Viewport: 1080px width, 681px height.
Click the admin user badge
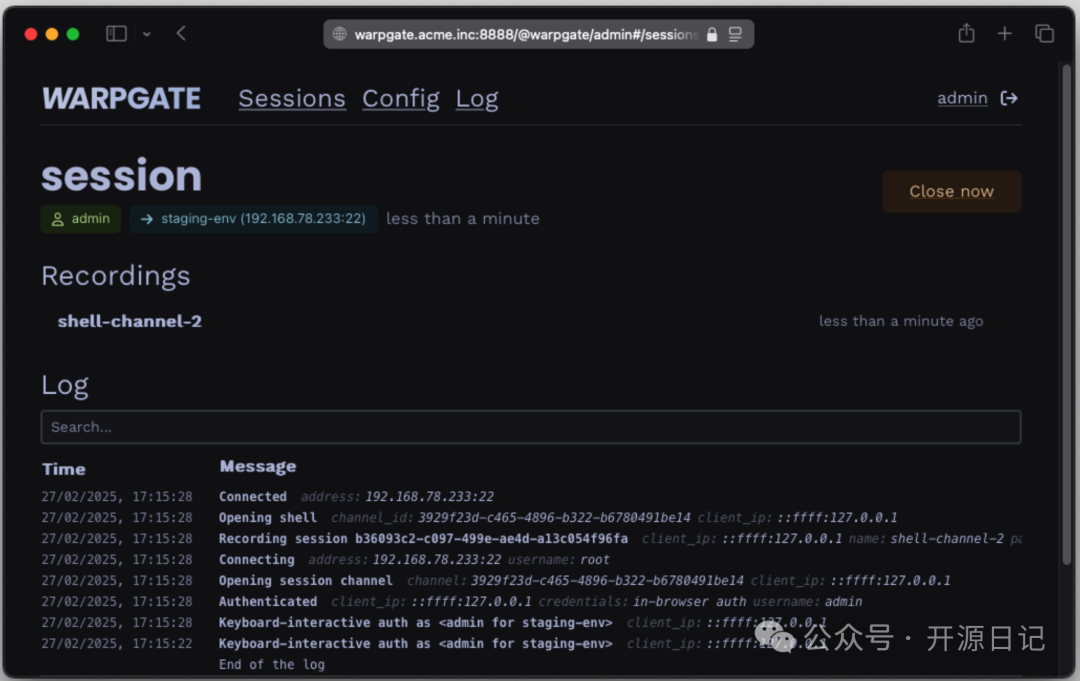(x=81, y=219)
